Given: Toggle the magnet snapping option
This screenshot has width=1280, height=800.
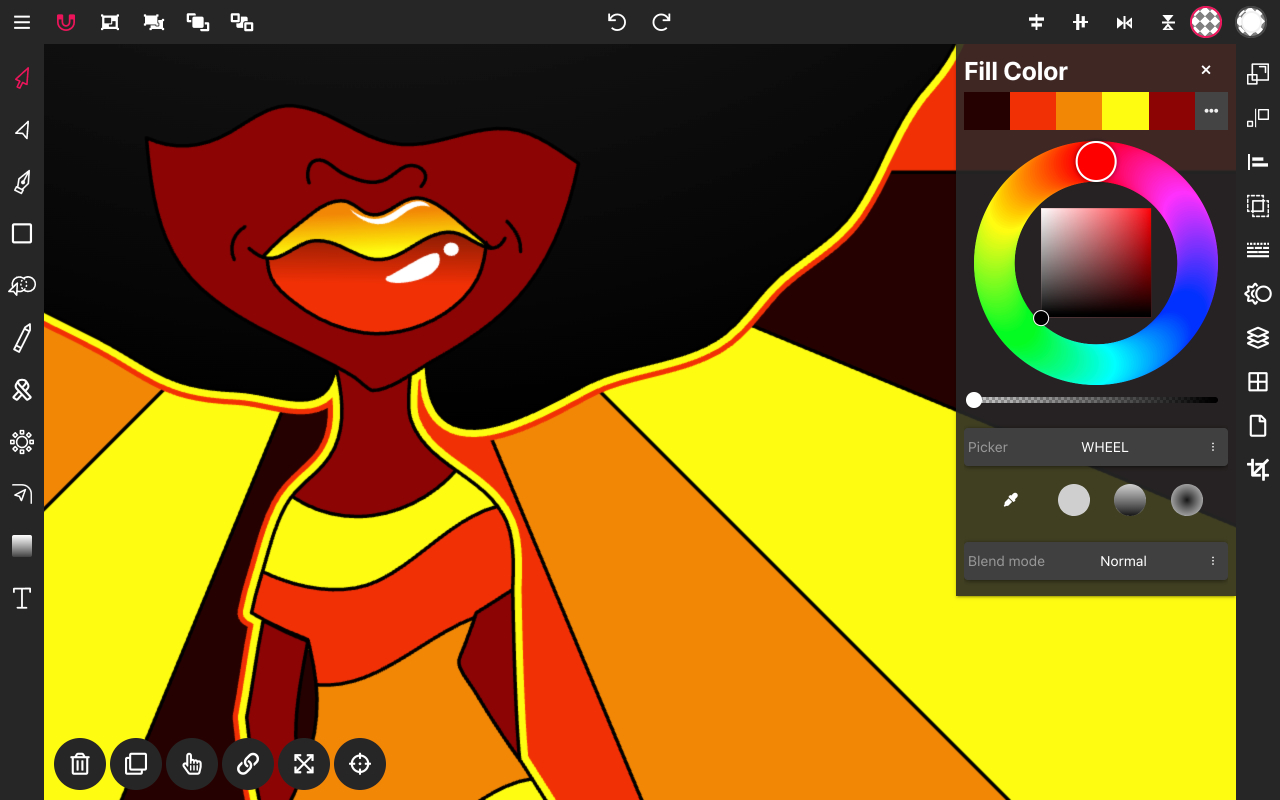Looking at the screenshot, I should pyautogui.click(x=66, y=22).
